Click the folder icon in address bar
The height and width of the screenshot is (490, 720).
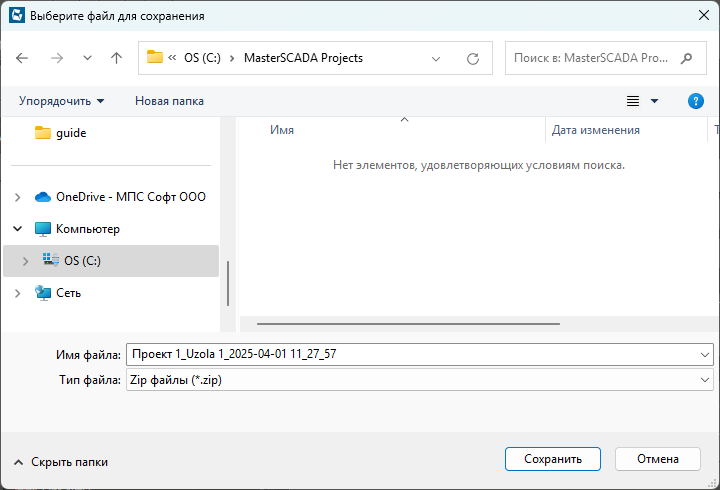pos(155,57)
